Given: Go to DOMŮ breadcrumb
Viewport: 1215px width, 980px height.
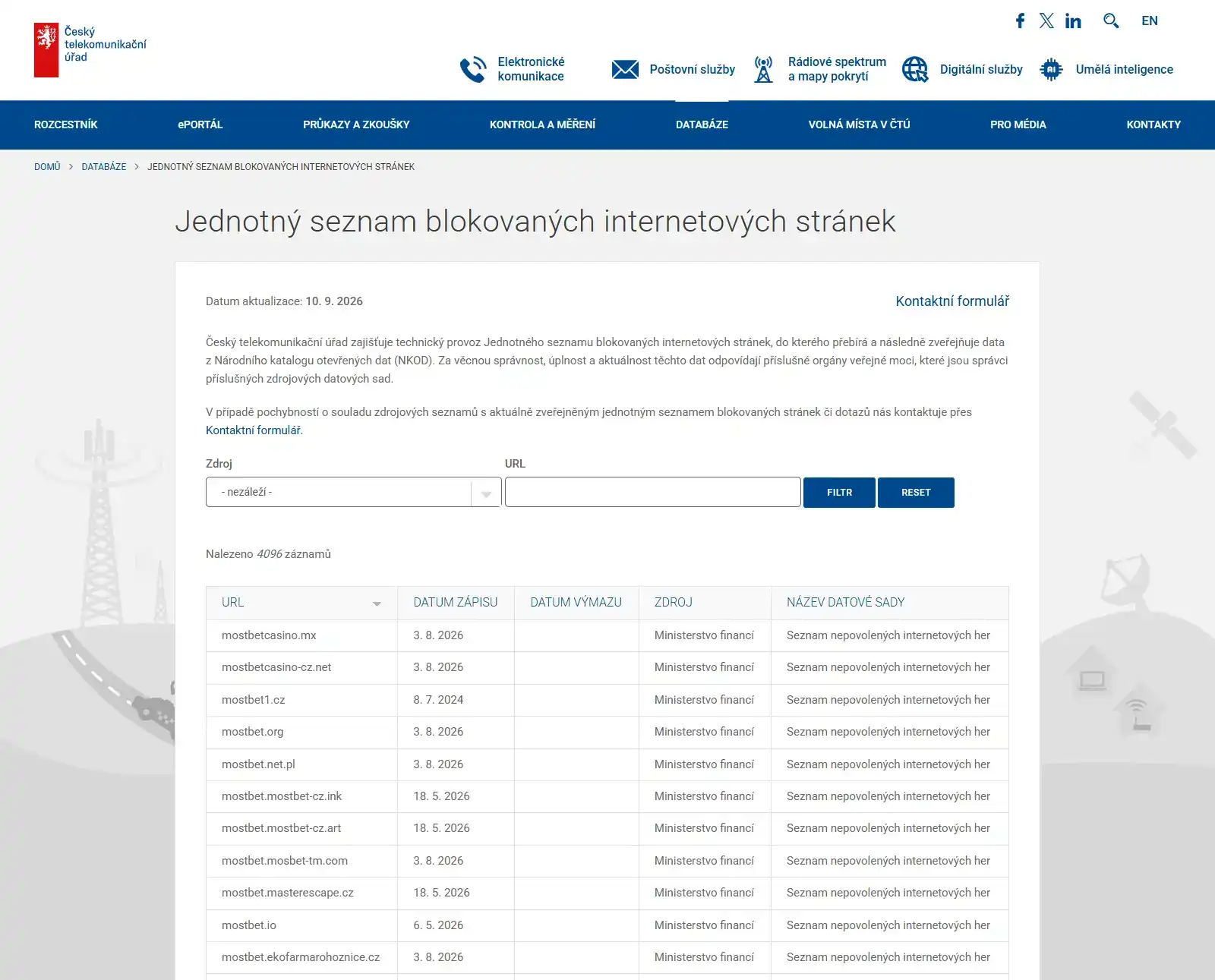Looking at the screenshot, I should (47, 166).
